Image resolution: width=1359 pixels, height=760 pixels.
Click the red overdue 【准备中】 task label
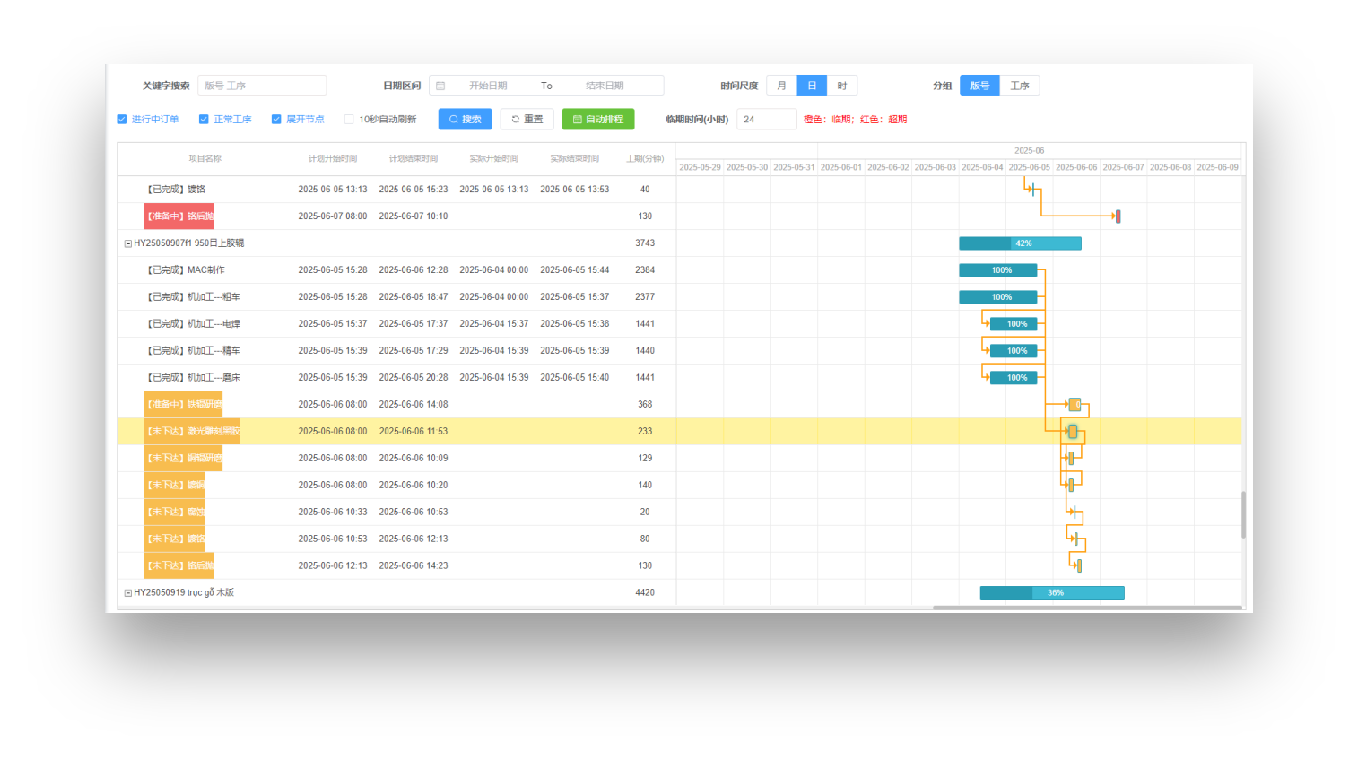(179, 216)
